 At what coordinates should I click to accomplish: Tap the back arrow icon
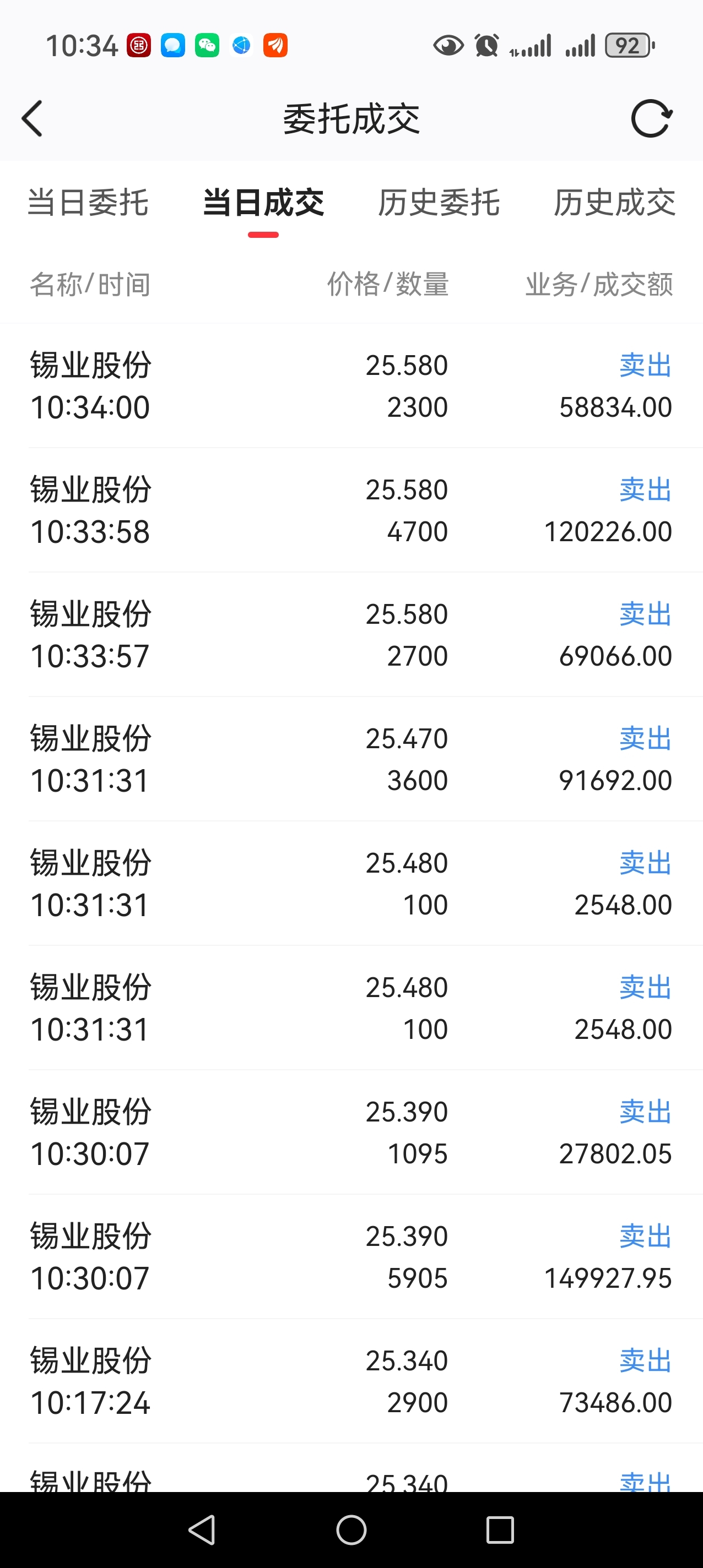(x=33, y=119)
